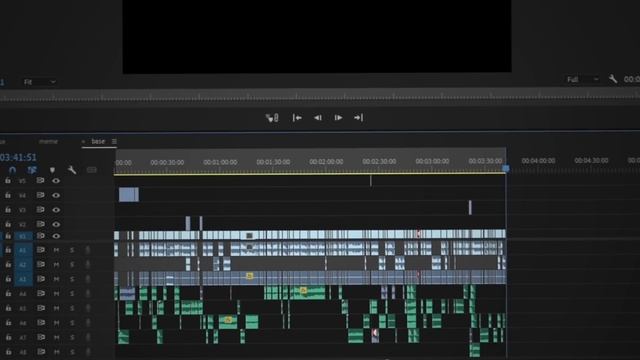Solo audio track A7
Image resolution: width=640 pixels, height=360 pixels.
(72, 337)
